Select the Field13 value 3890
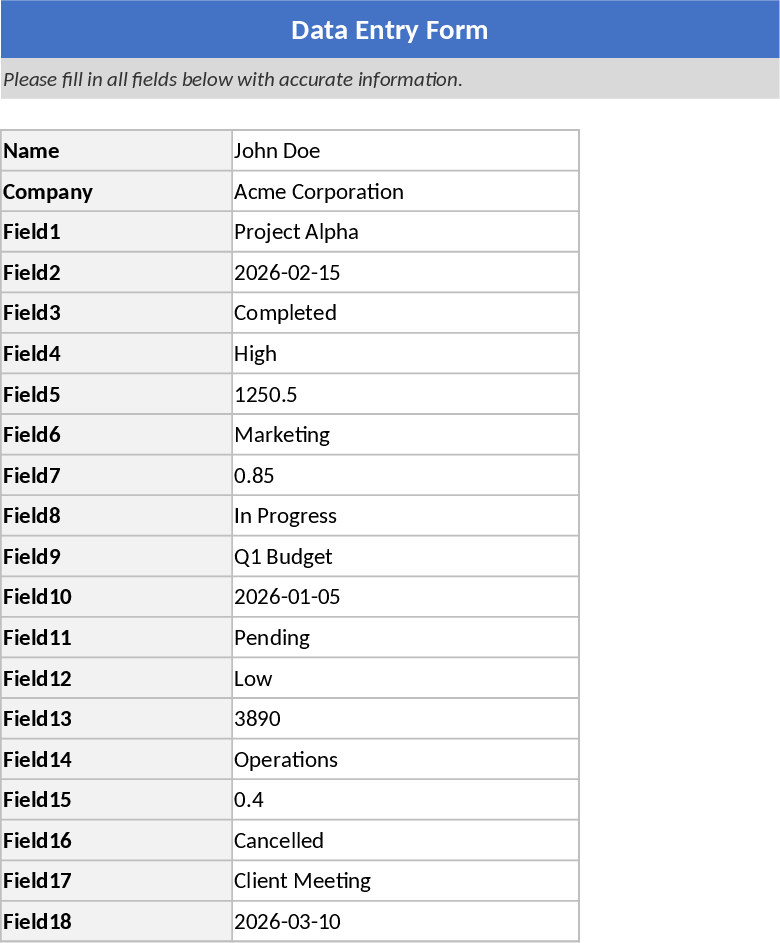 (405, 719)
